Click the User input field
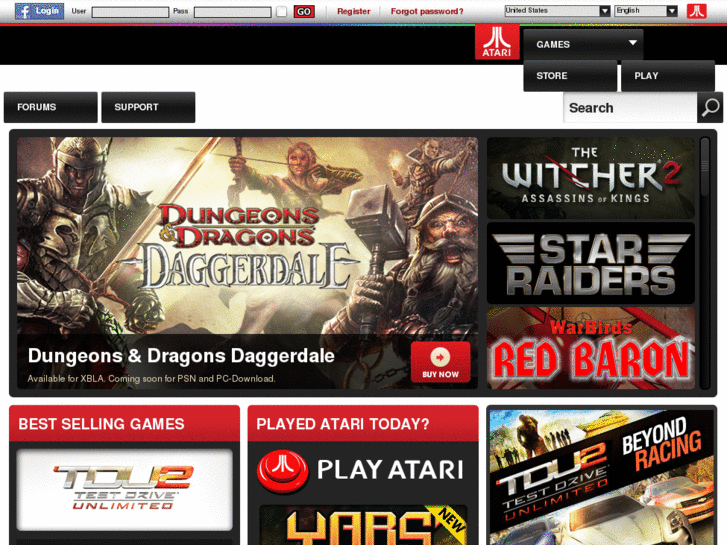 click(130, 12)
